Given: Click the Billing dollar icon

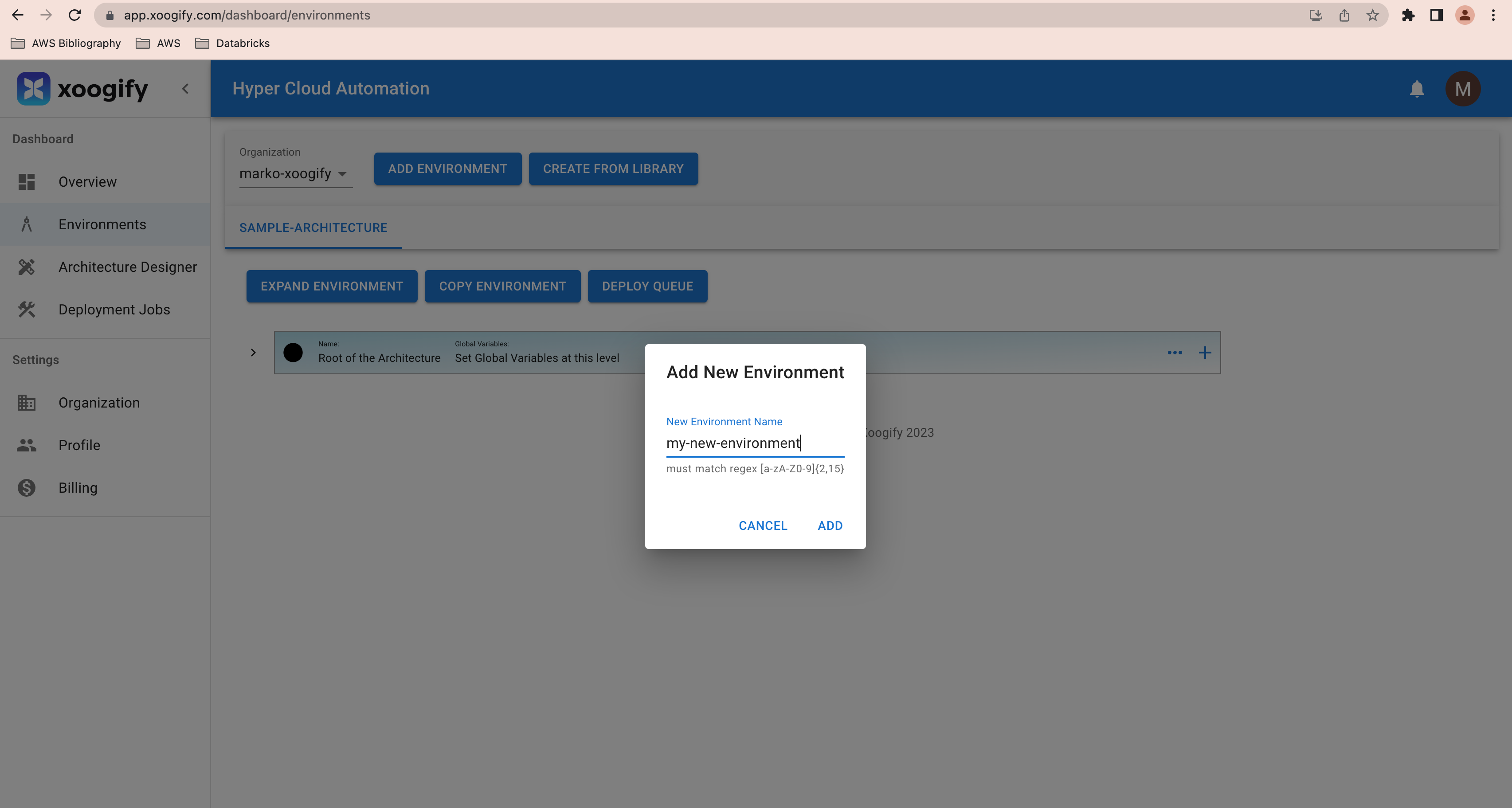Looking at the screenshot, I should (x=27, y=488).
